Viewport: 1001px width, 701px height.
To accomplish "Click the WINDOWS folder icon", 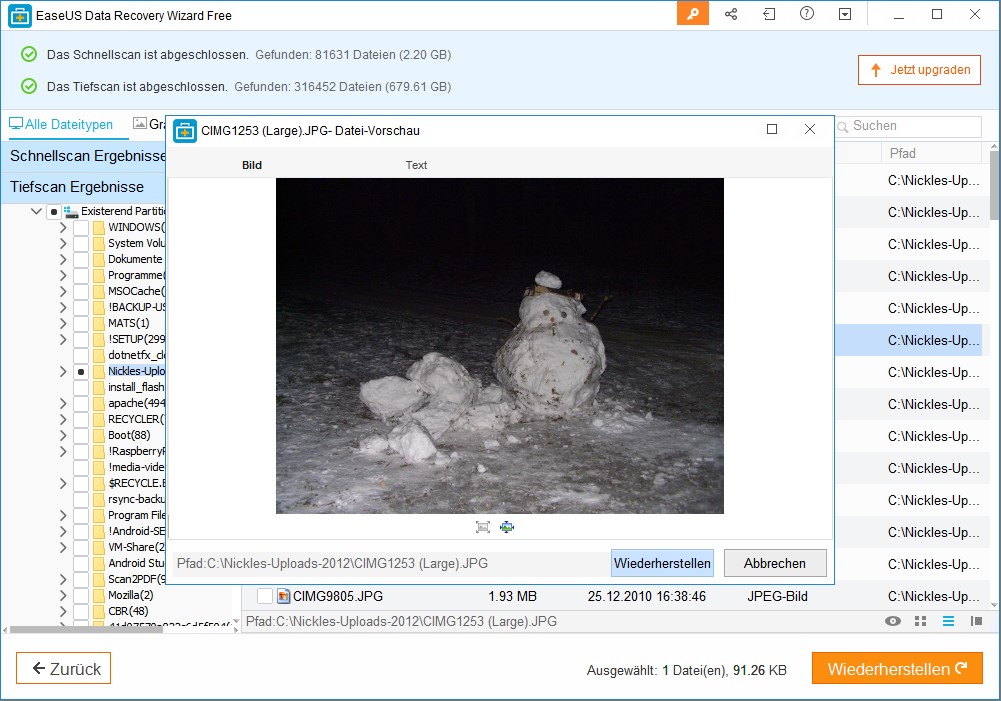I will 98,227.
